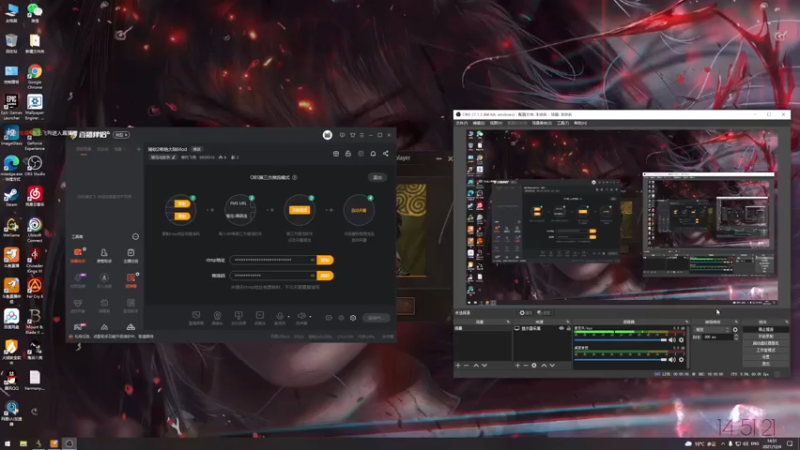The height and width of the screenshot is (450, 800).
Task: Click the stop streaming button in OBS controls
Action: point(765,330)
